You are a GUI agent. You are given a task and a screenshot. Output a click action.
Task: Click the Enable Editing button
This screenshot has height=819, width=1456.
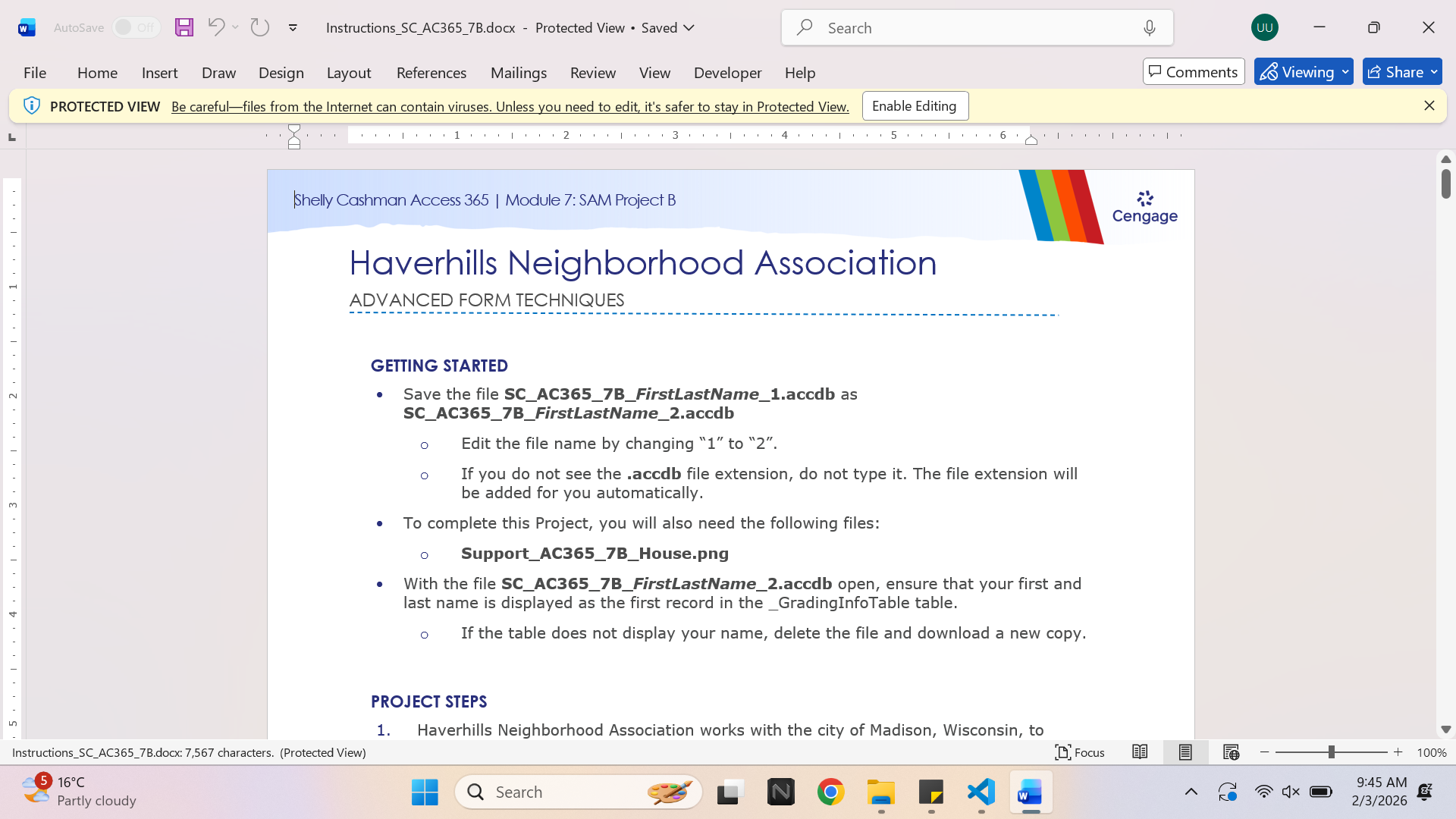tap(915, 106)
